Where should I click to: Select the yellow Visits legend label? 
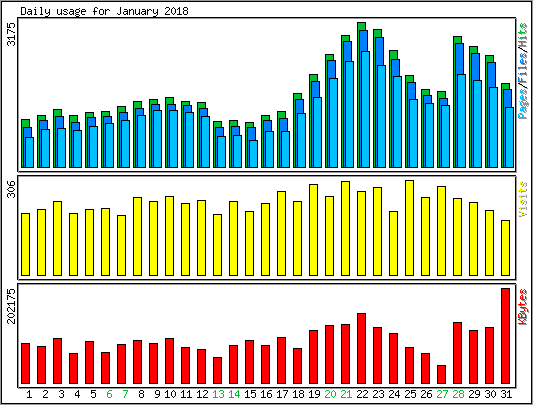(x=523, y=199)
